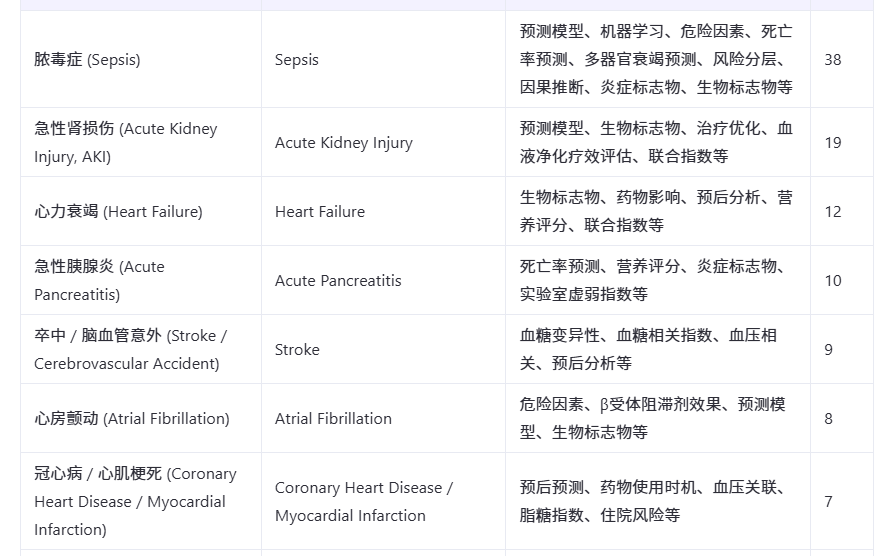This screenshot has width=890, height=556.
Task: Select the count cell showing 38
Action: click(842, 60)
